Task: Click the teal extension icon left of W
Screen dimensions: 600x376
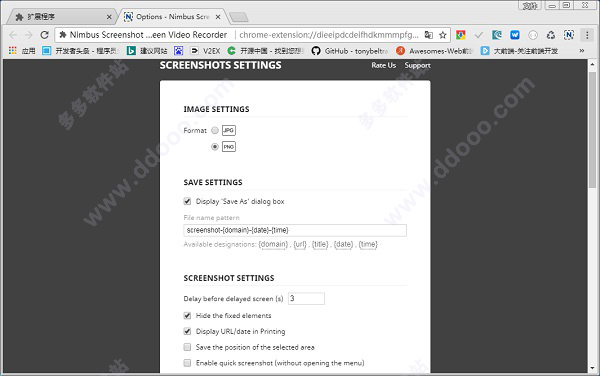Action: click(497, 35)
